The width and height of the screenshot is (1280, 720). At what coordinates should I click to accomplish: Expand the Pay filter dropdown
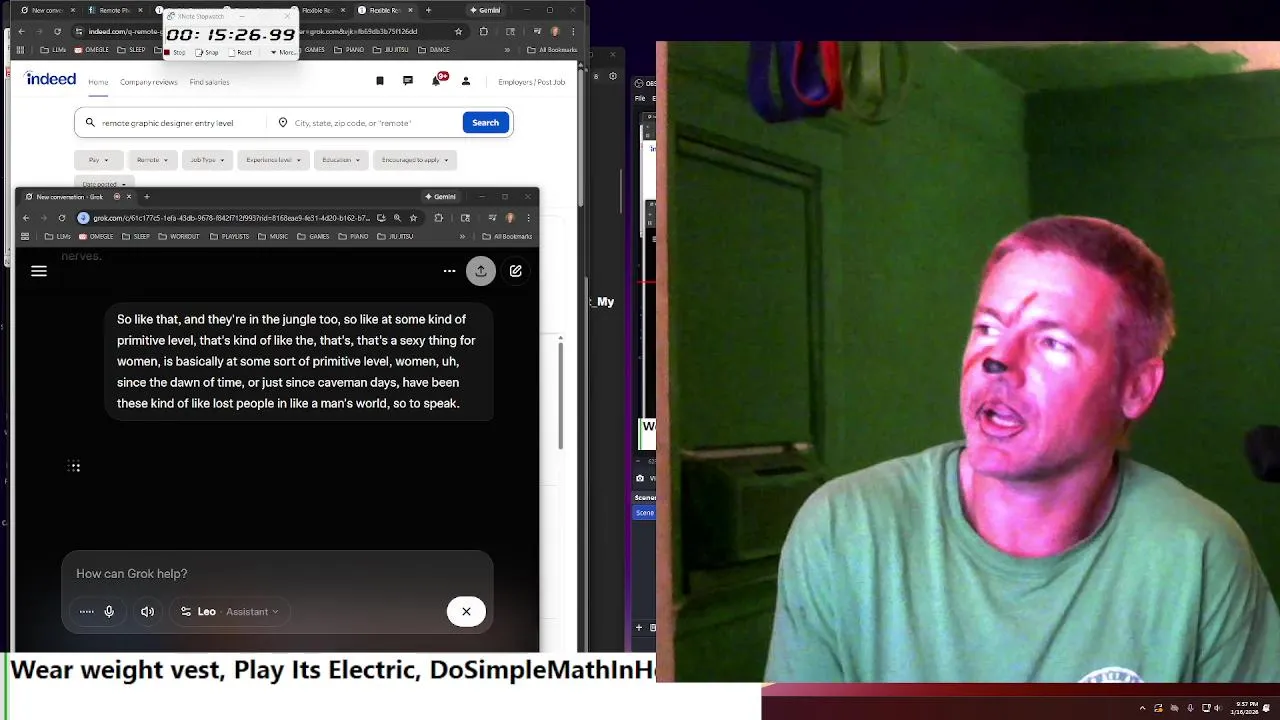(x=98, y=160)
